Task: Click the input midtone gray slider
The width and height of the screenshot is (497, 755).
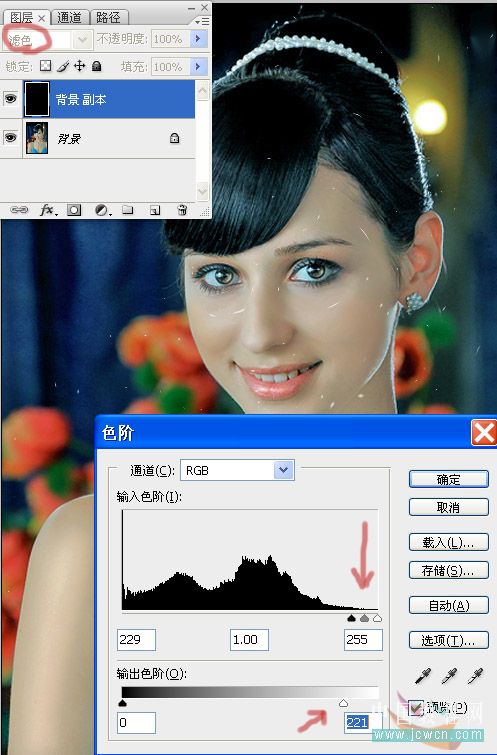Action: pyautogui.click(x=365, y=618)
